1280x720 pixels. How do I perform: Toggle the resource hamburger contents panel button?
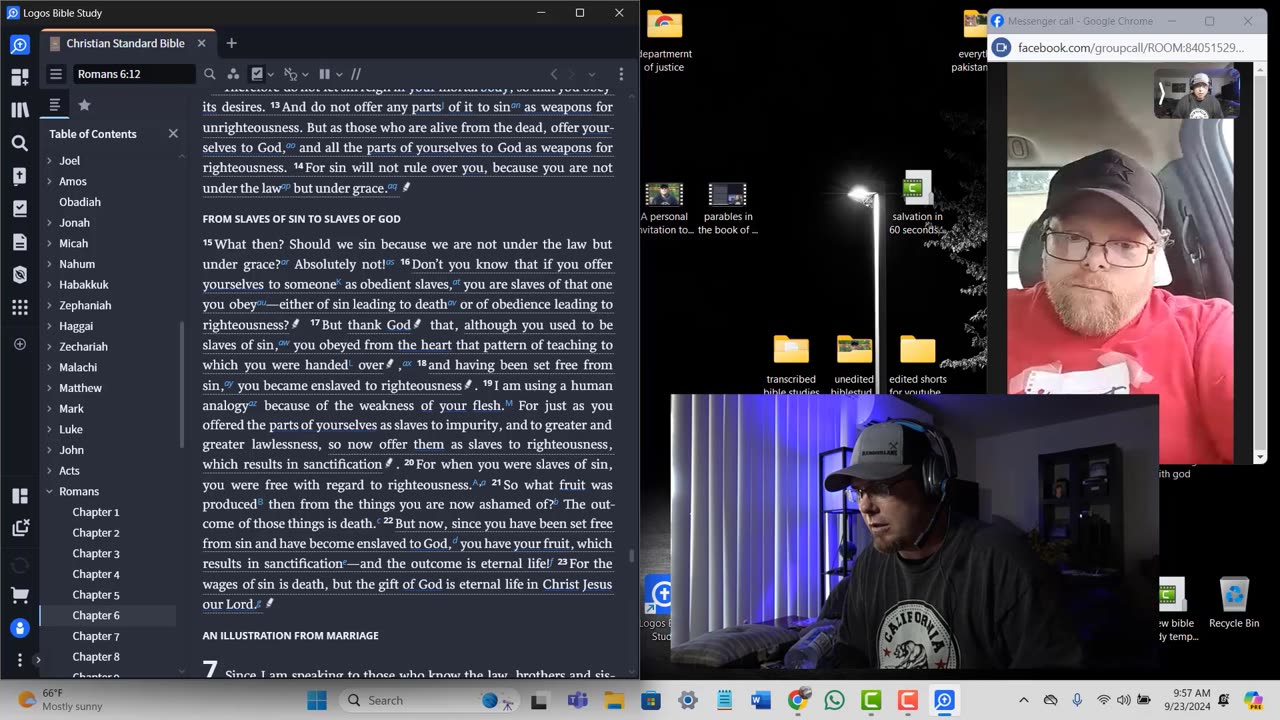coord(56,74)
